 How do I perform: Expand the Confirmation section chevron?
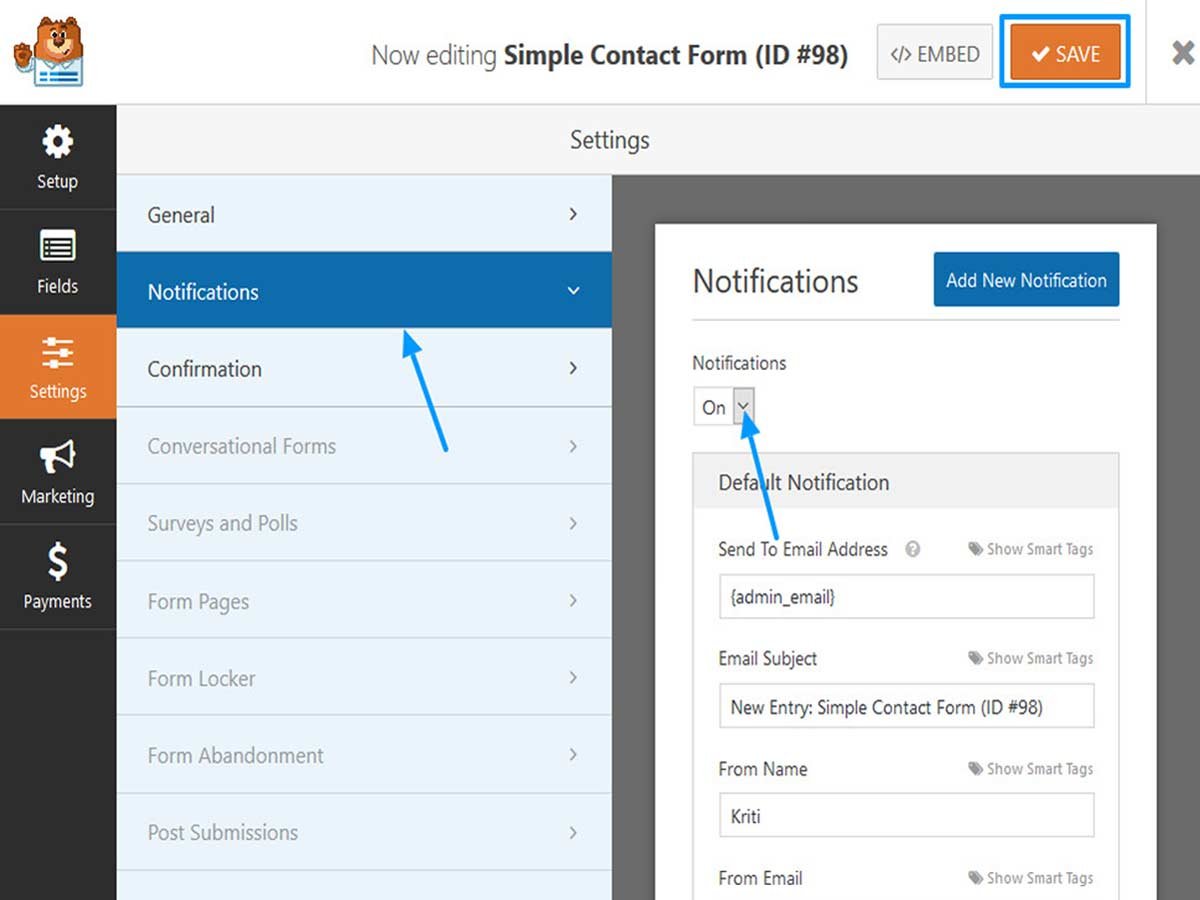(573, 368)
